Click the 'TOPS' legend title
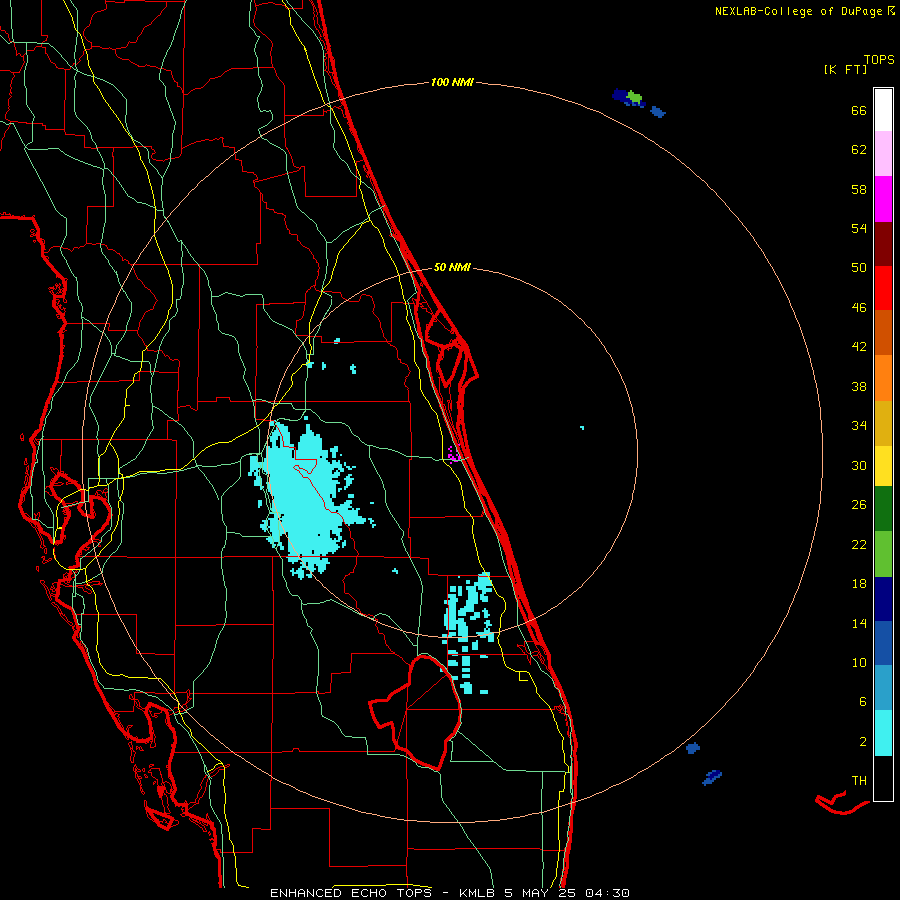The height and width of the screenshot is (900, 900). (879, 60)
